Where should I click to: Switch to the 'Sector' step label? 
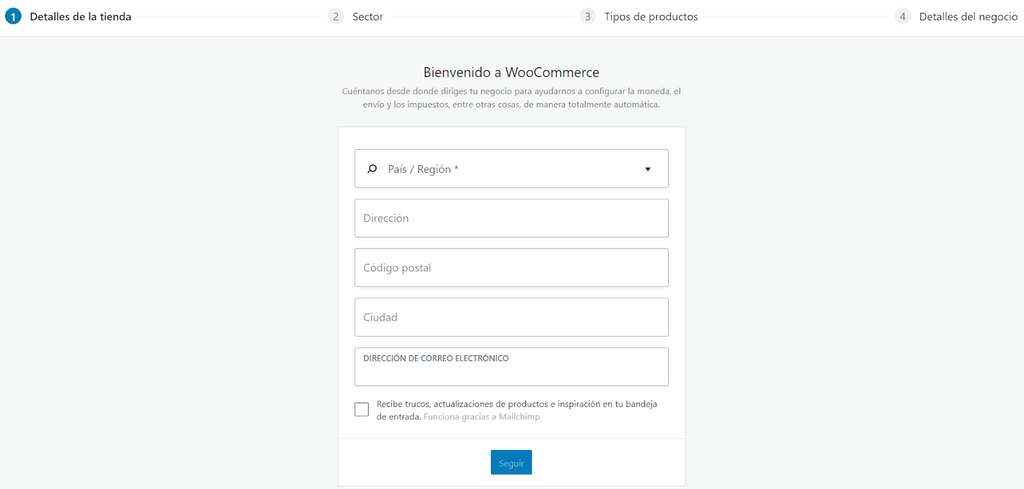[367, 17]
